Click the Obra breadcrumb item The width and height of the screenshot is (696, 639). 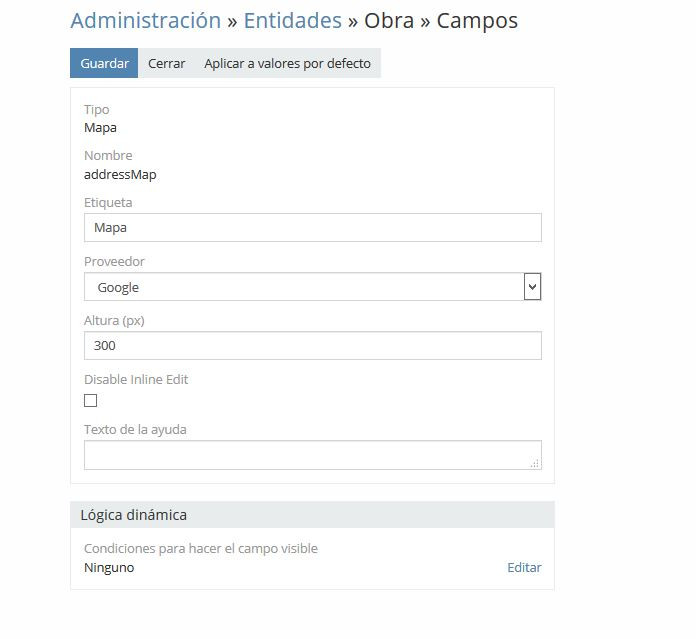click(389, 20)
